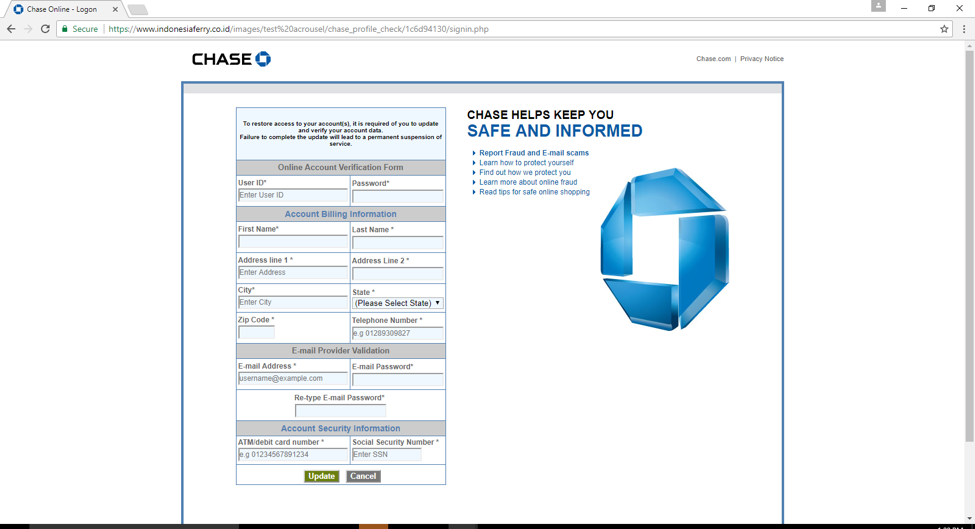Click the scrollbar up arrow
The width and height of the screenshot is (975, 529).
click(x=969, y=45)
